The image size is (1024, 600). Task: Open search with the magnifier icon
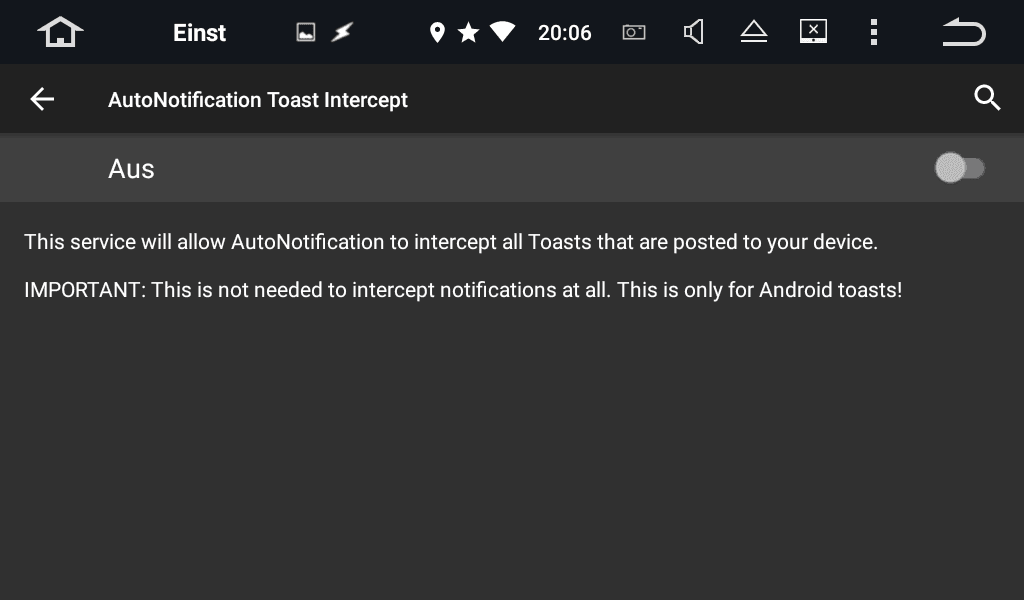coord(987,98)
